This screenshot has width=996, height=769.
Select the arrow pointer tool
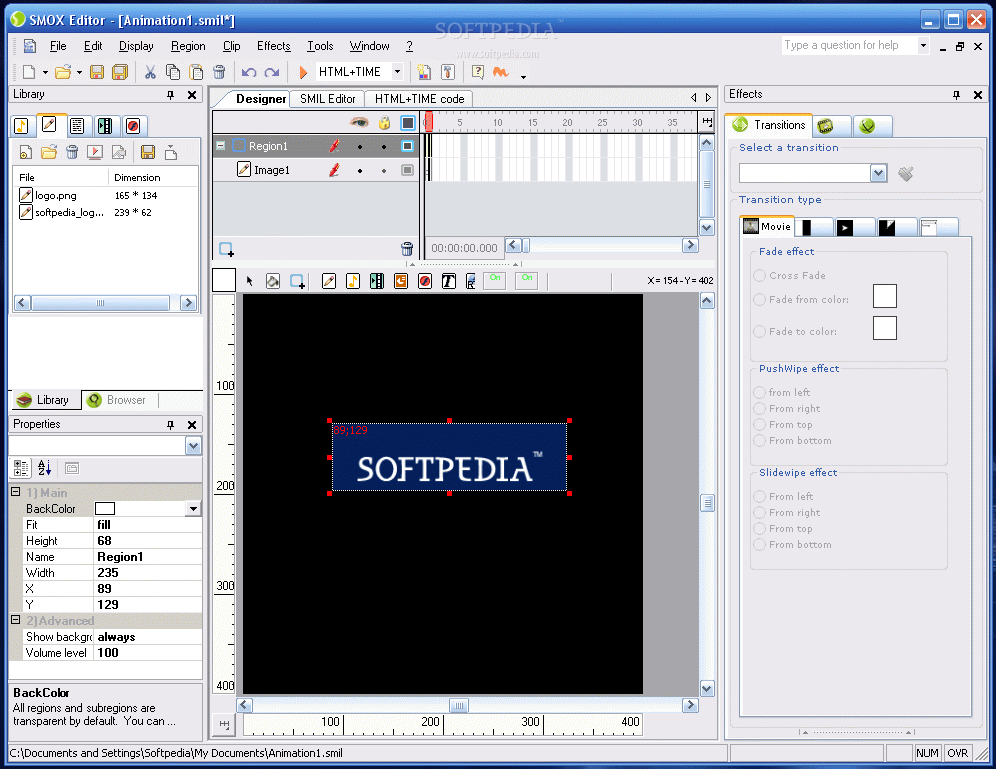250,281
